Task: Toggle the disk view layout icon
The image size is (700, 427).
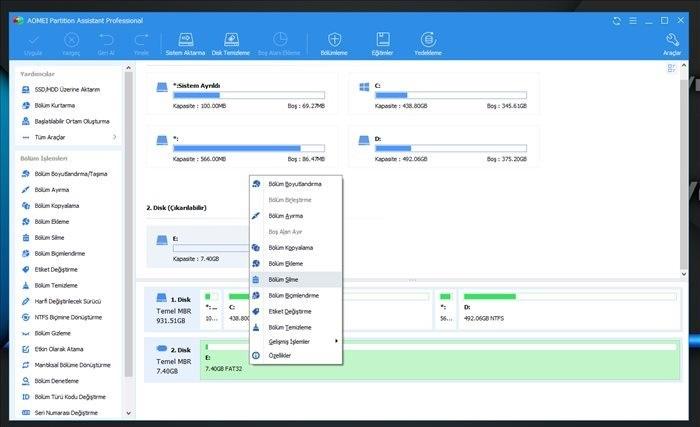Action: 672,69
